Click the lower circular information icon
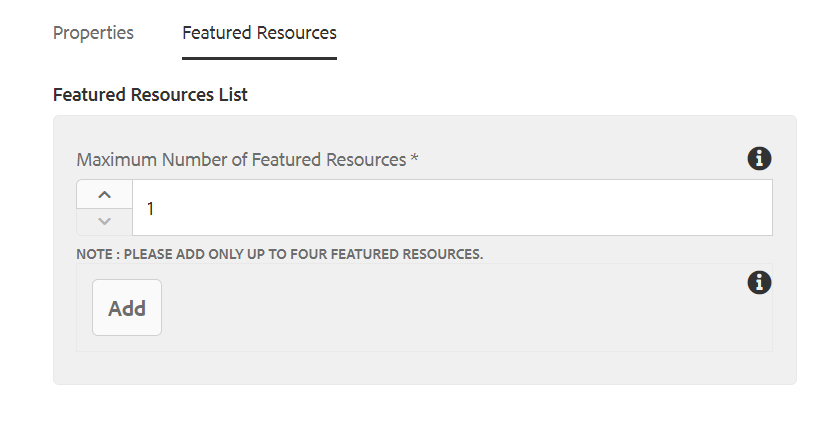This screenshot has width=820, height=448. click(x=759, y=283)
